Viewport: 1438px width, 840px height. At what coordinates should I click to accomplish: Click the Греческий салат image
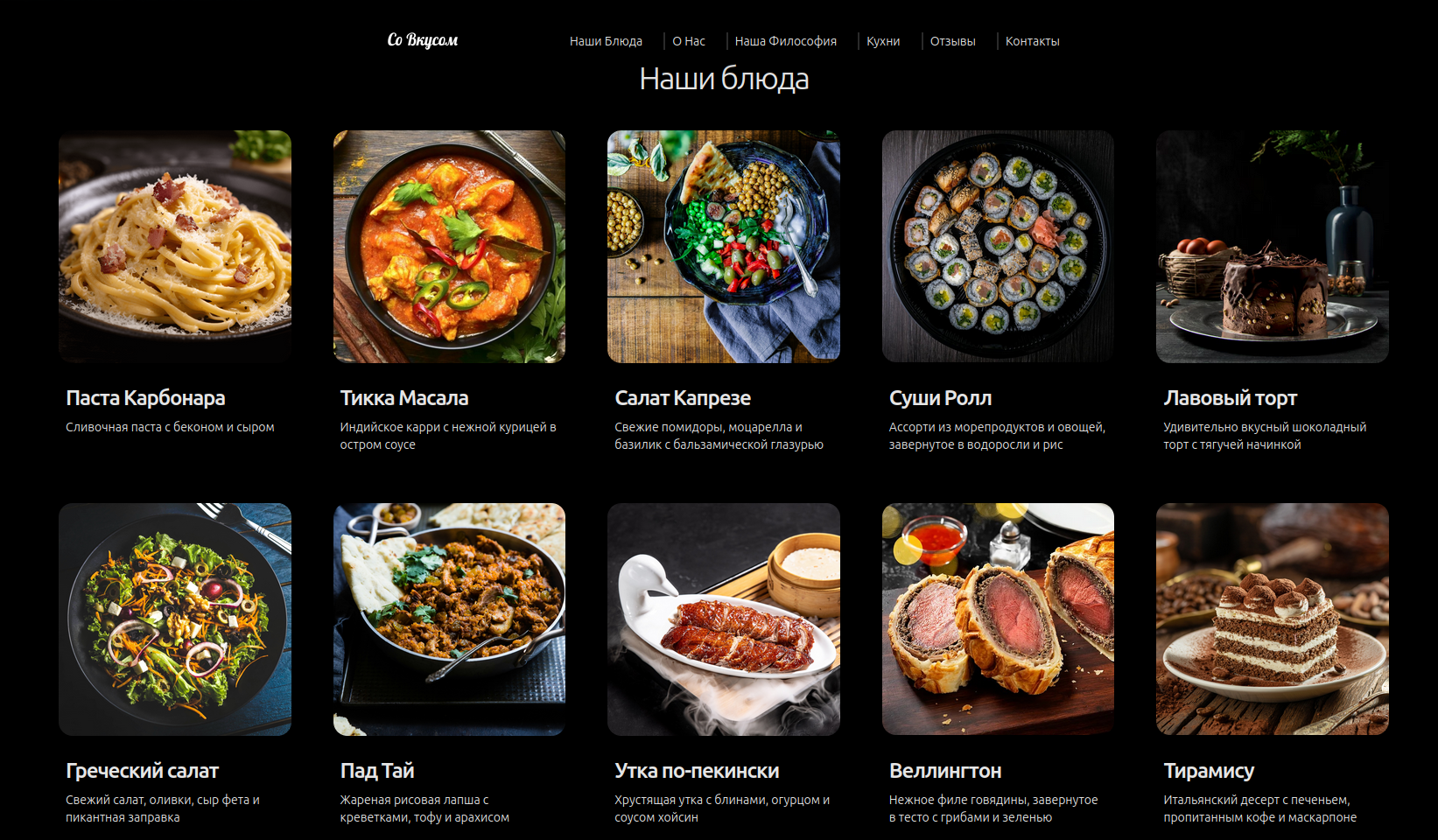pos(175,619)
